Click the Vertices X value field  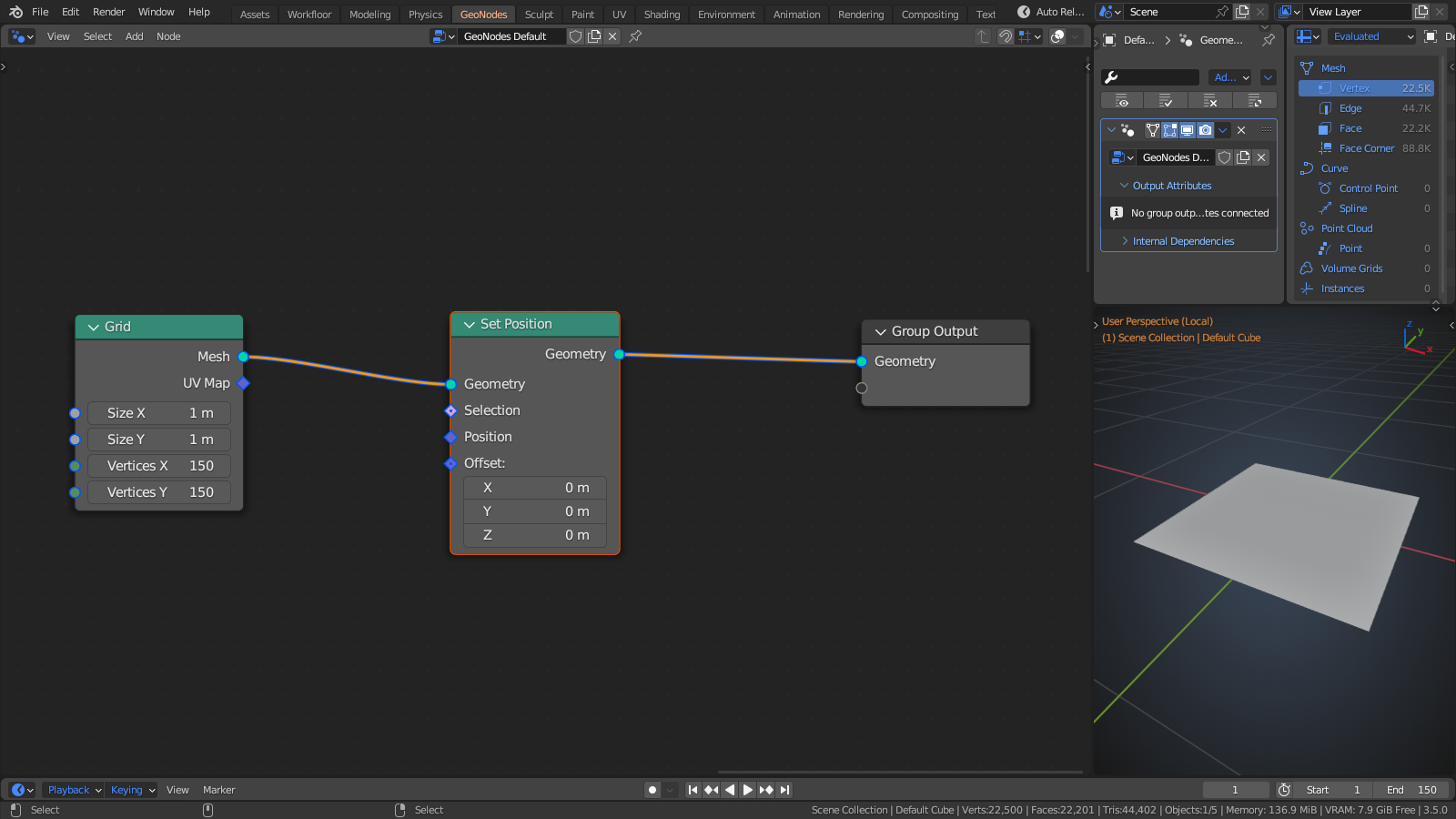[159, 466]
